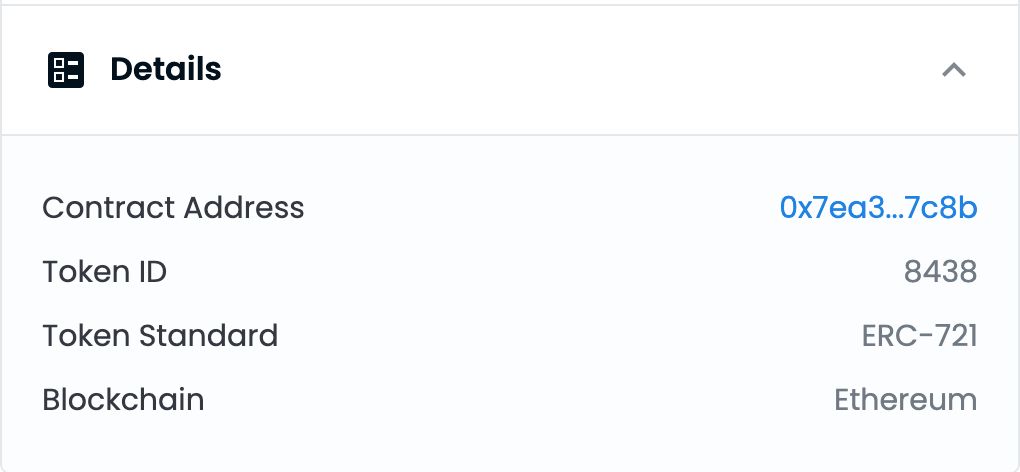Select the 8438 token ID value
The image size is (1020, 472).
point(940,272)
